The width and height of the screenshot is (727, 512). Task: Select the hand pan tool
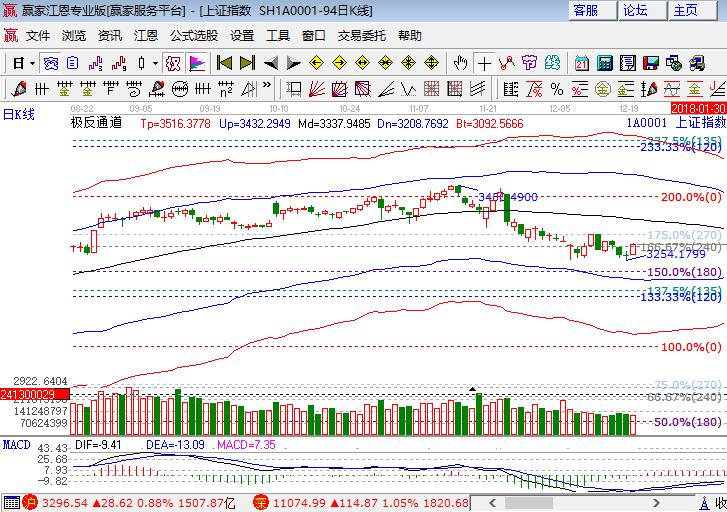[460, 63]
